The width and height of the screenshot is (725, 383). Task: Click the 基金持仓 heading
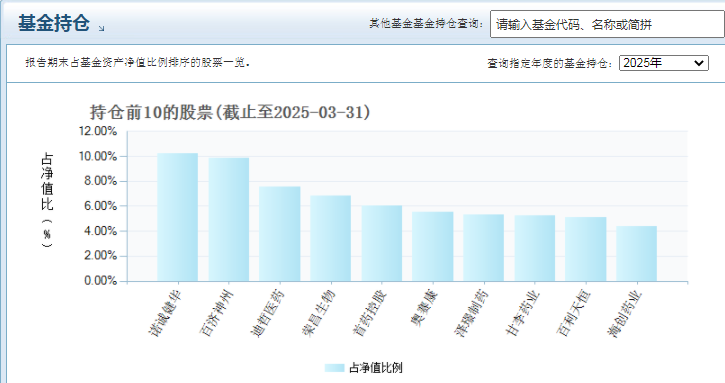(54, 23)
